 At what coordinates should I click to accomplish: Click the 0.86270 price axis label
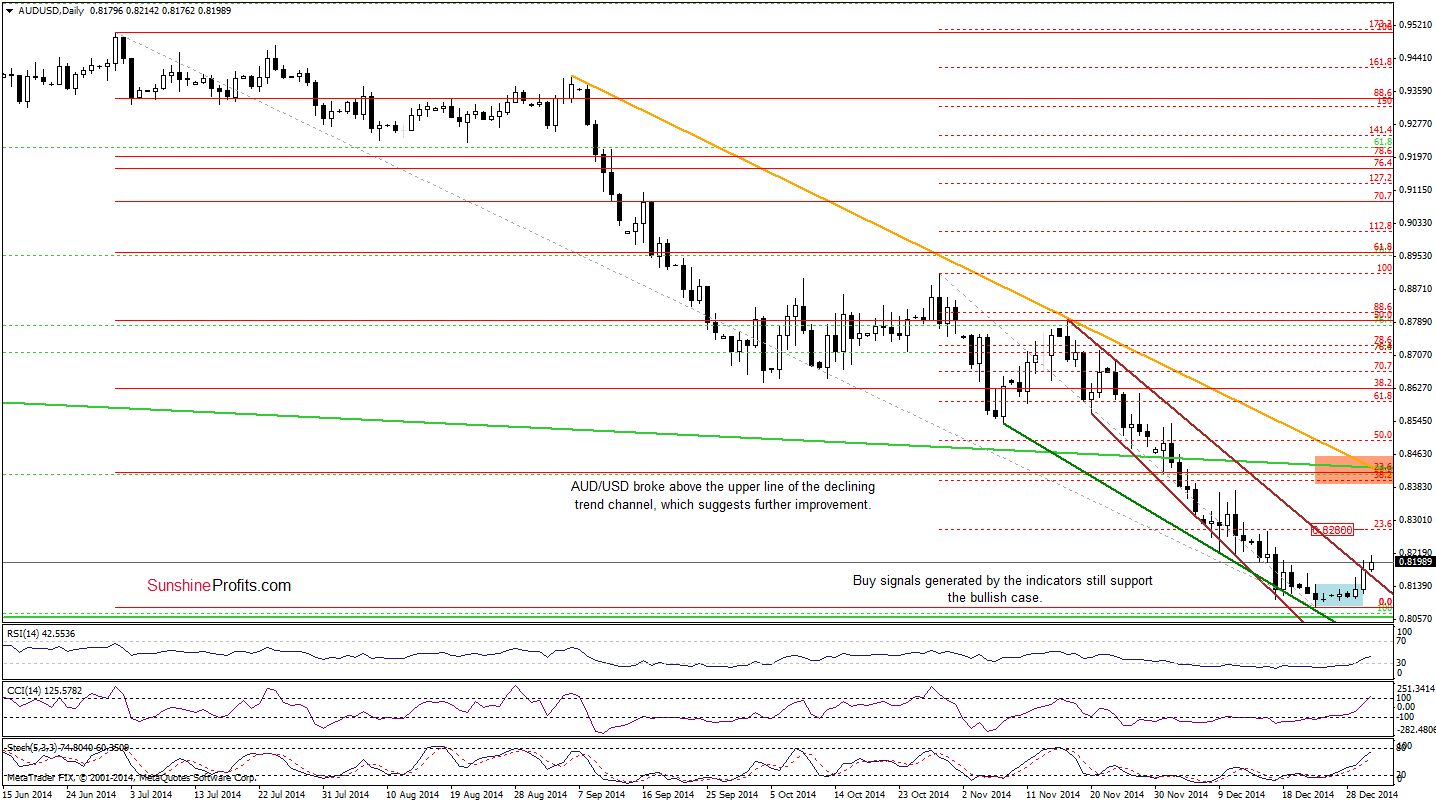1416,388
